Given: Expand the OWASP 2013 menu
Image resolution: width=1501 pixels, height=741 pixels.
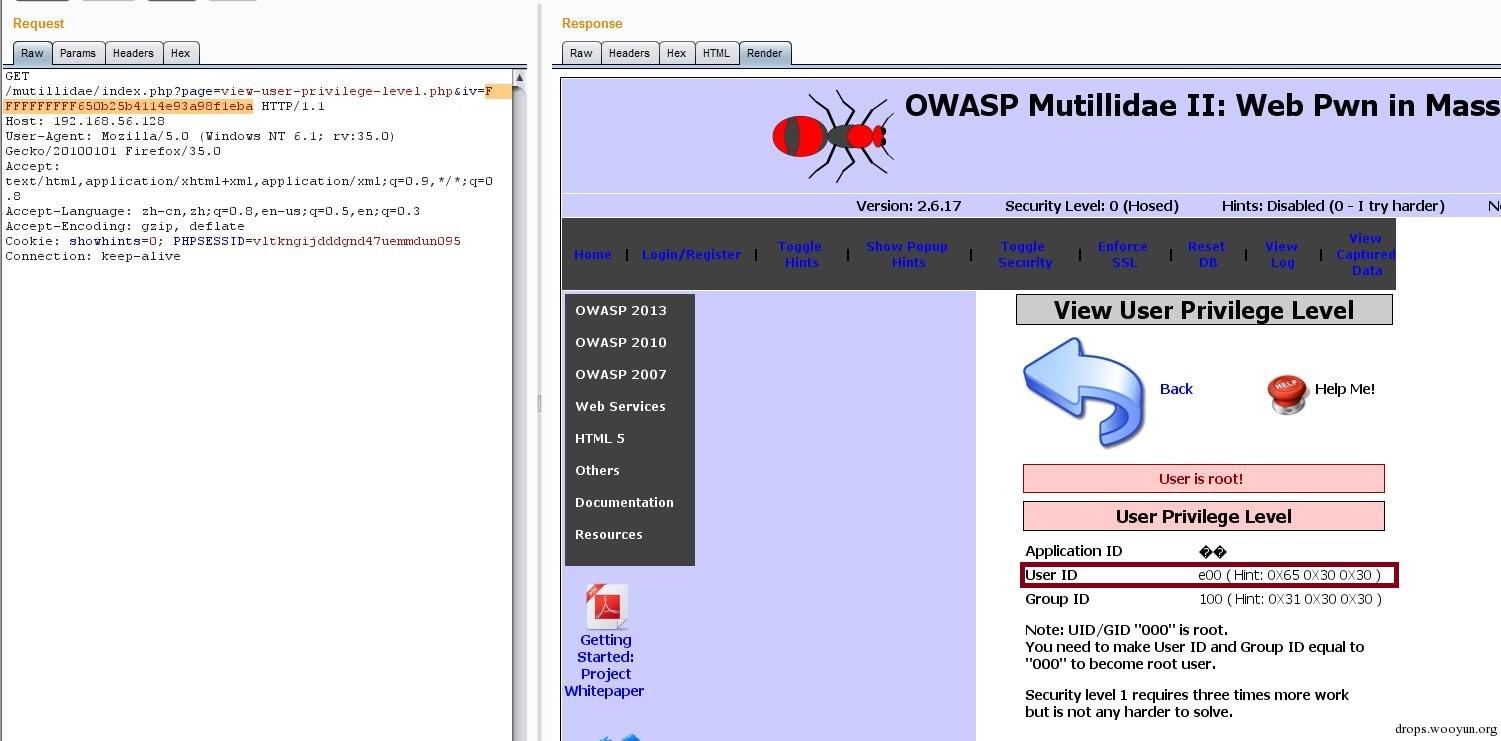Looking at the screenshot, I should point(620,310).
